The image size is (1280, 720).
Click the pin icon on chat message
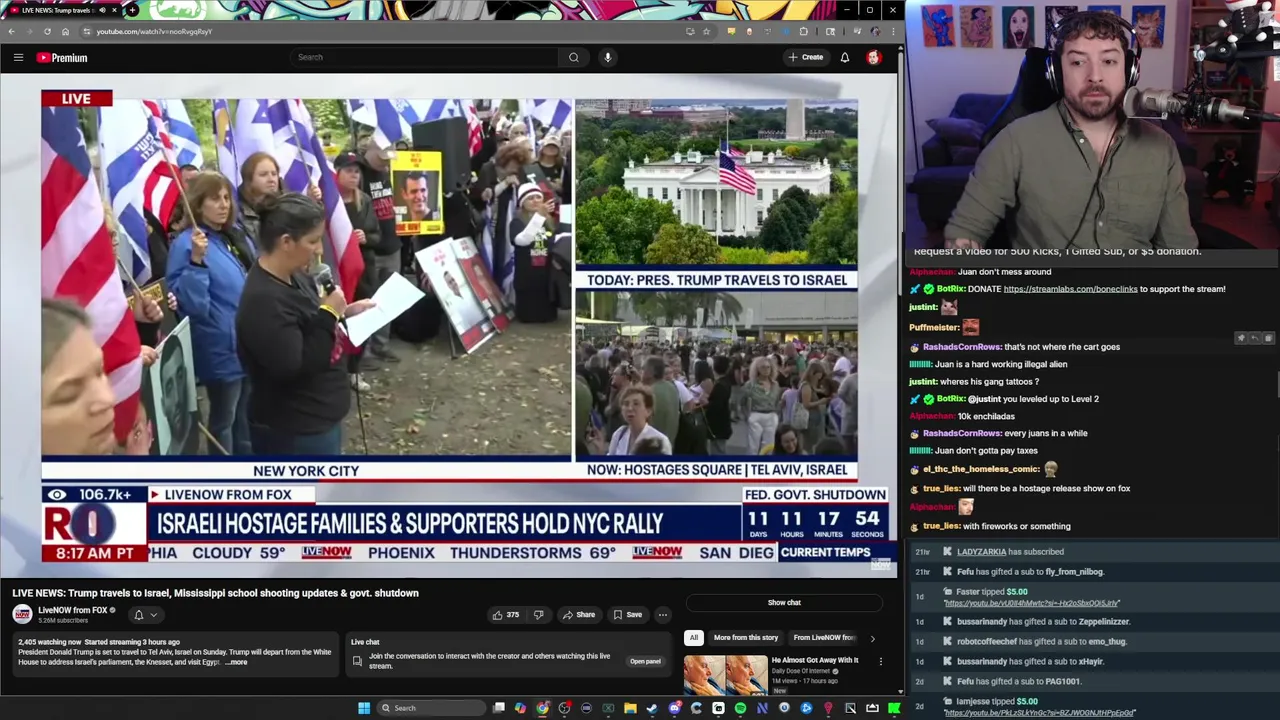click(x=1241, y=338)
